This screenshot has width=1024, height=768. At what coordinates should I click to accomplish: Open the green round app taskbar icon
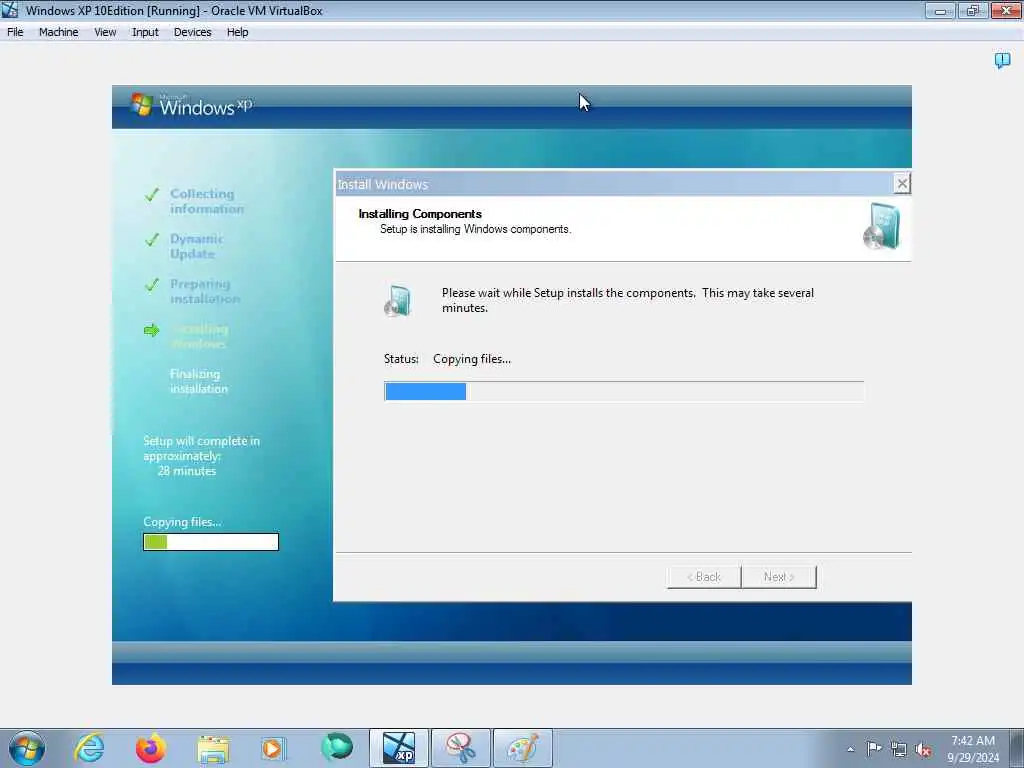click(336, 747)
